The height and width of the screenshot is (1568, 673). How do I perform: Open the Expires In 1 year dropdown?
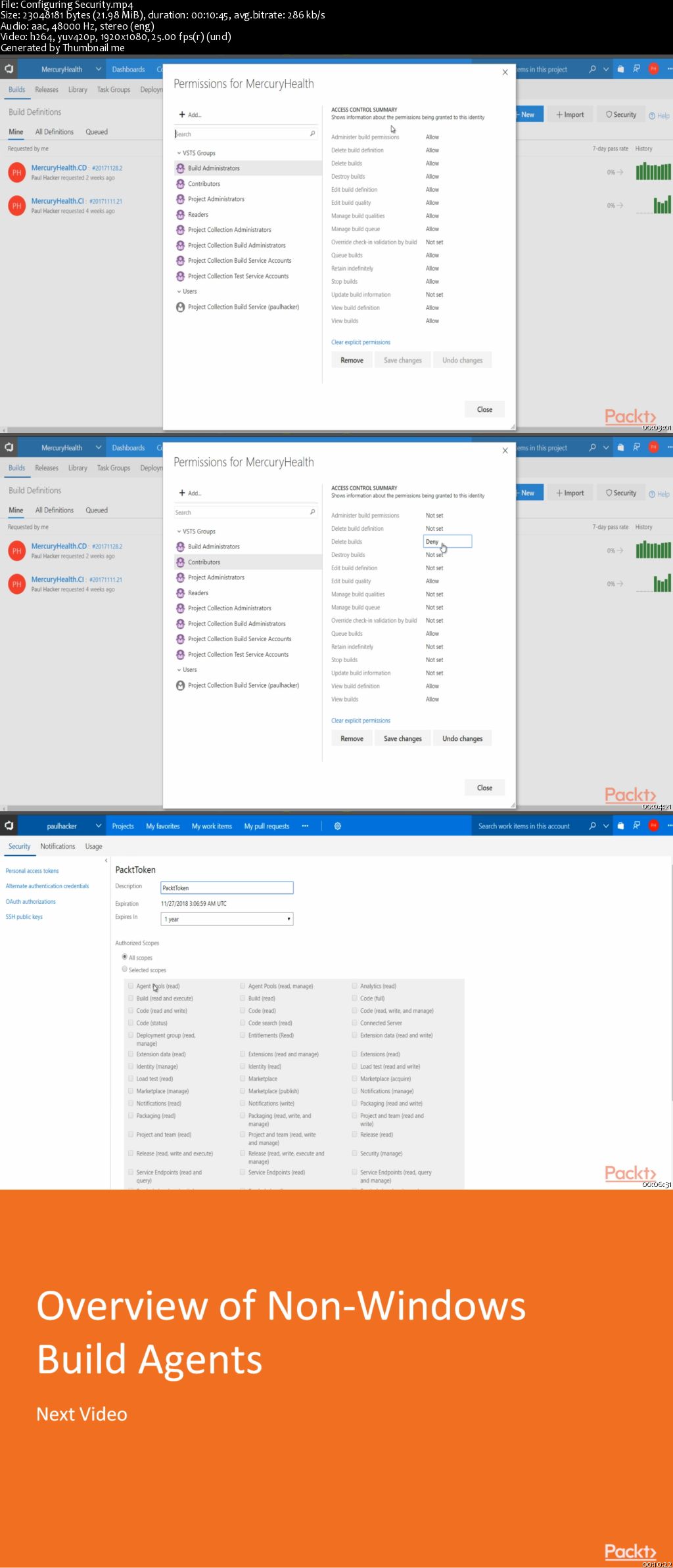coord(227,919)
